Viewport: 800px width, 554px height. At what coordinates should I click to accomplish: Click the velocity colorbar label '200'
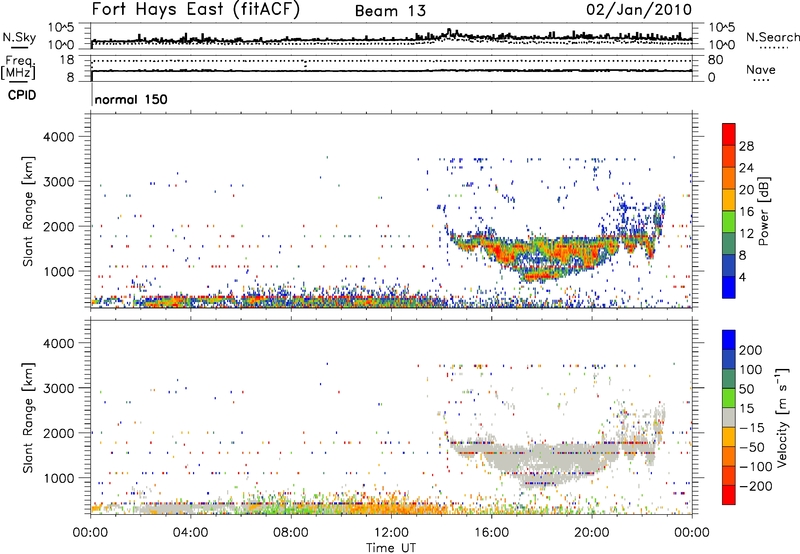[751, 350]
